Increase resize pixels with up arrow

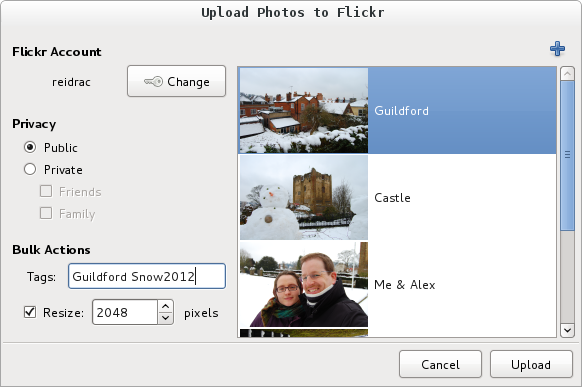(166, 306)
